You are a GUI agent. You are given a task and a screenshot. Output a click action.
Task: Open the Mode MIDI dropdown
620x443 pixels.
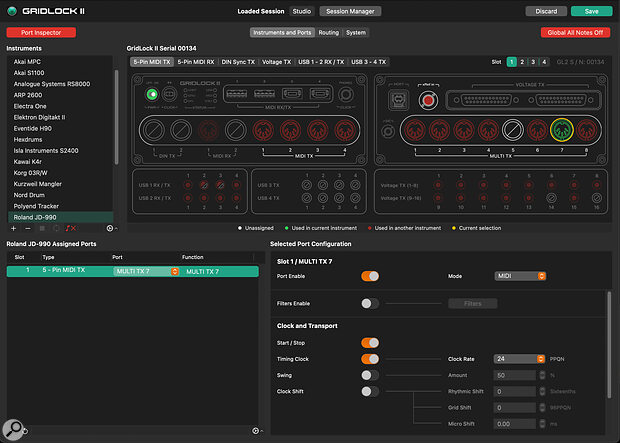pos(520,276)
